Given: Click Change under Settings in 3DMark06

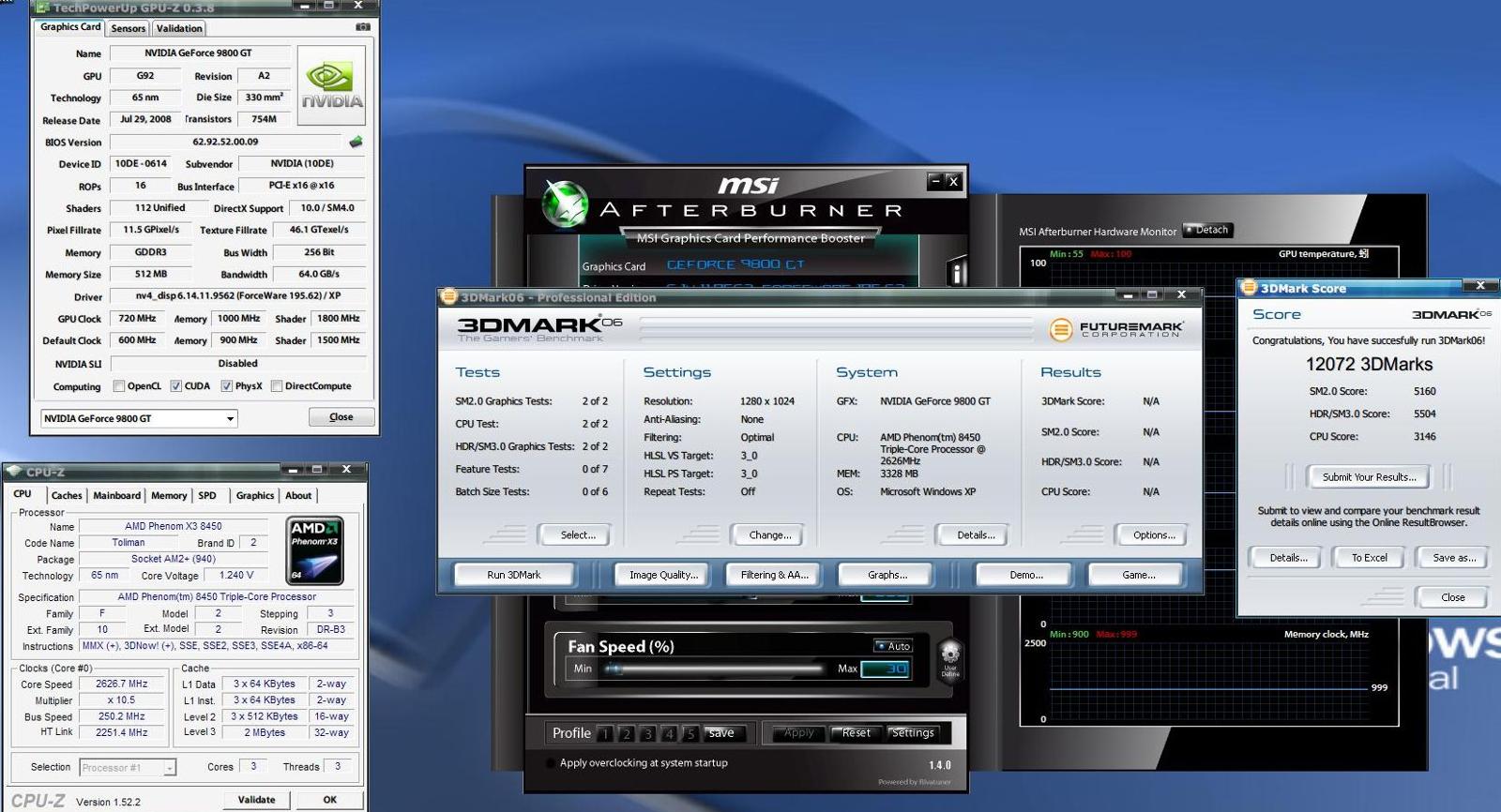Looking at the screenshot, I should 769,534.
